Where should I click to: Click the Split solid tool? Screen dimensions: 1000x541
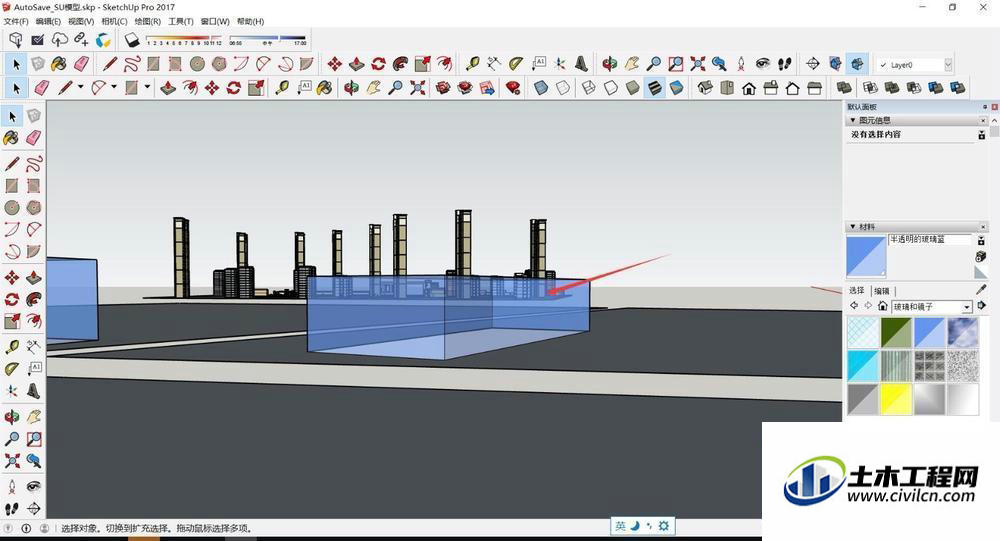[957, 87]
